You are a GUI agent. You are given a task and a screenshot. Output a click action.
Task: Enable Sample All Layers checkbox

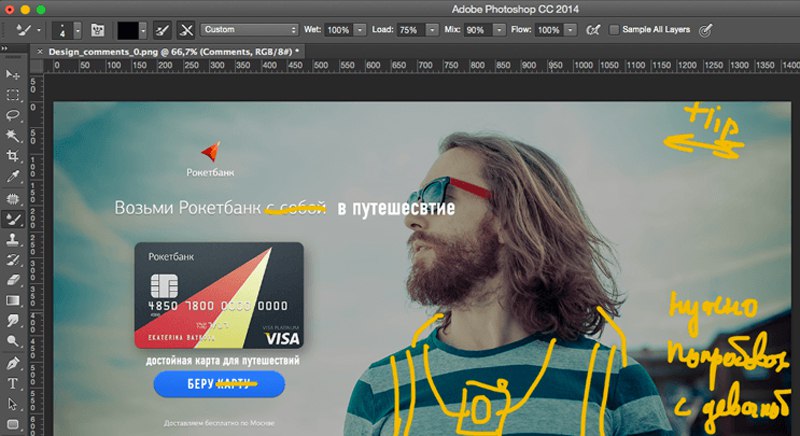[614, 30]
